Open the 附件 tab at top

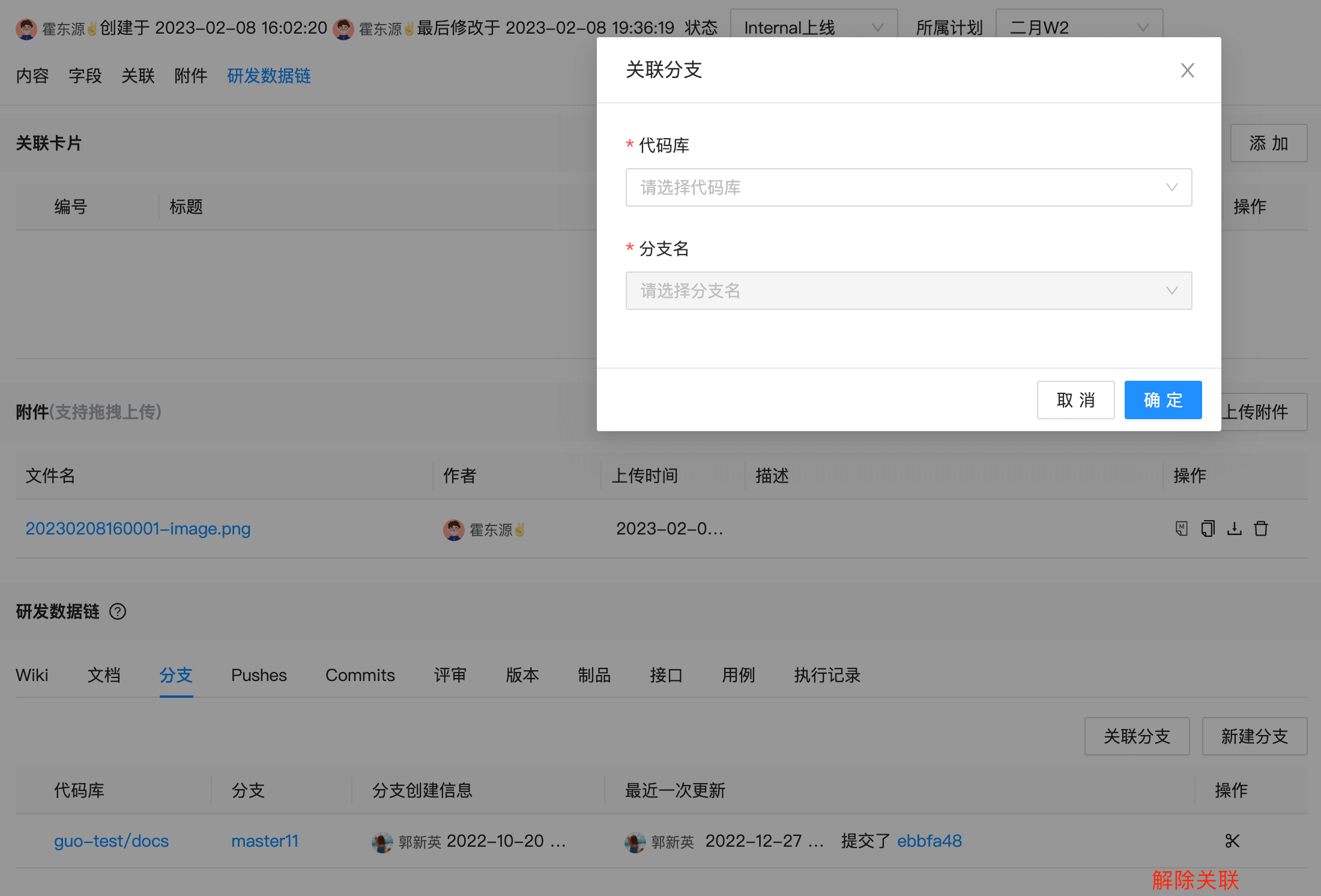coord(190,76)
